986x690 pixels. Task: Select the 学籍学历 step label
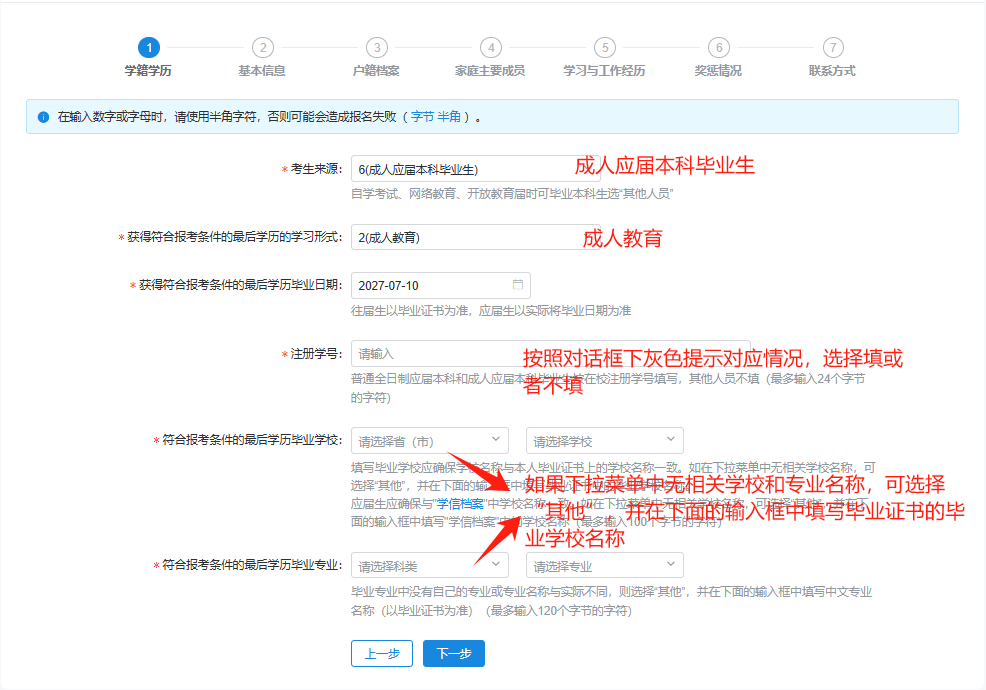[148, 70]
